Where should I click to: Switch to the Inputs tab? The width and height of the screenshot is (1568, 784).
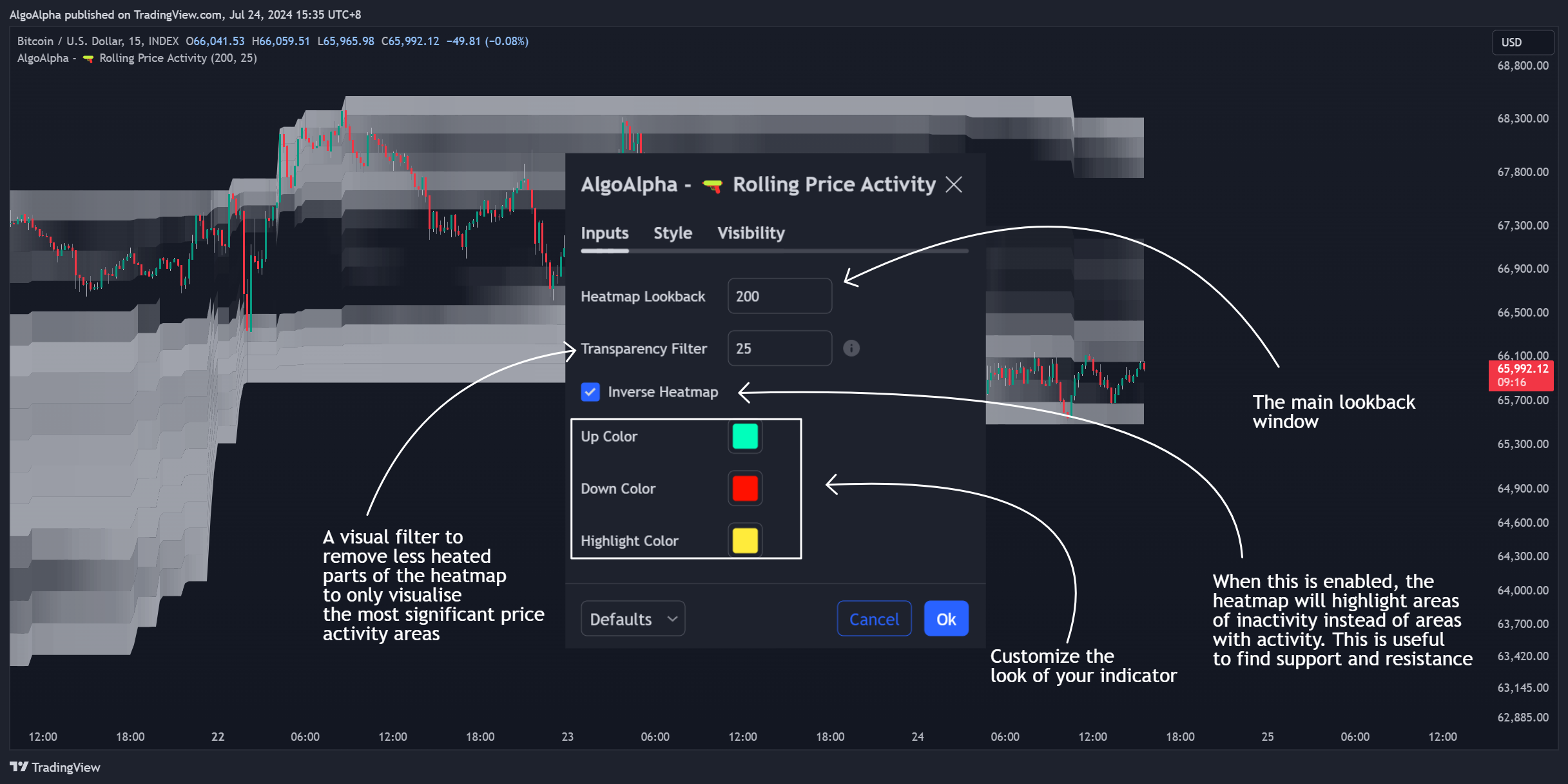605,233
